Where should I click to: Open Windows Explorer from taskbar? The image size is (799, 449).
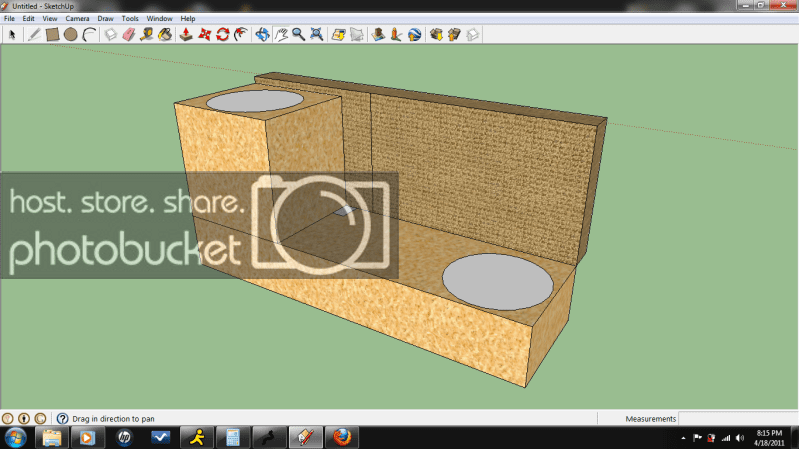pos(51,437)
